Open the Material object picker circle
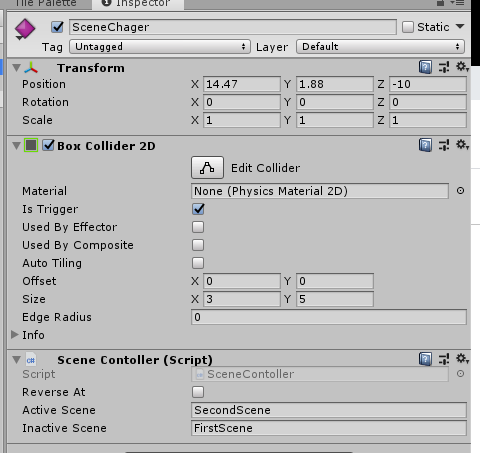The image size is (480, 453). point(460,191)
